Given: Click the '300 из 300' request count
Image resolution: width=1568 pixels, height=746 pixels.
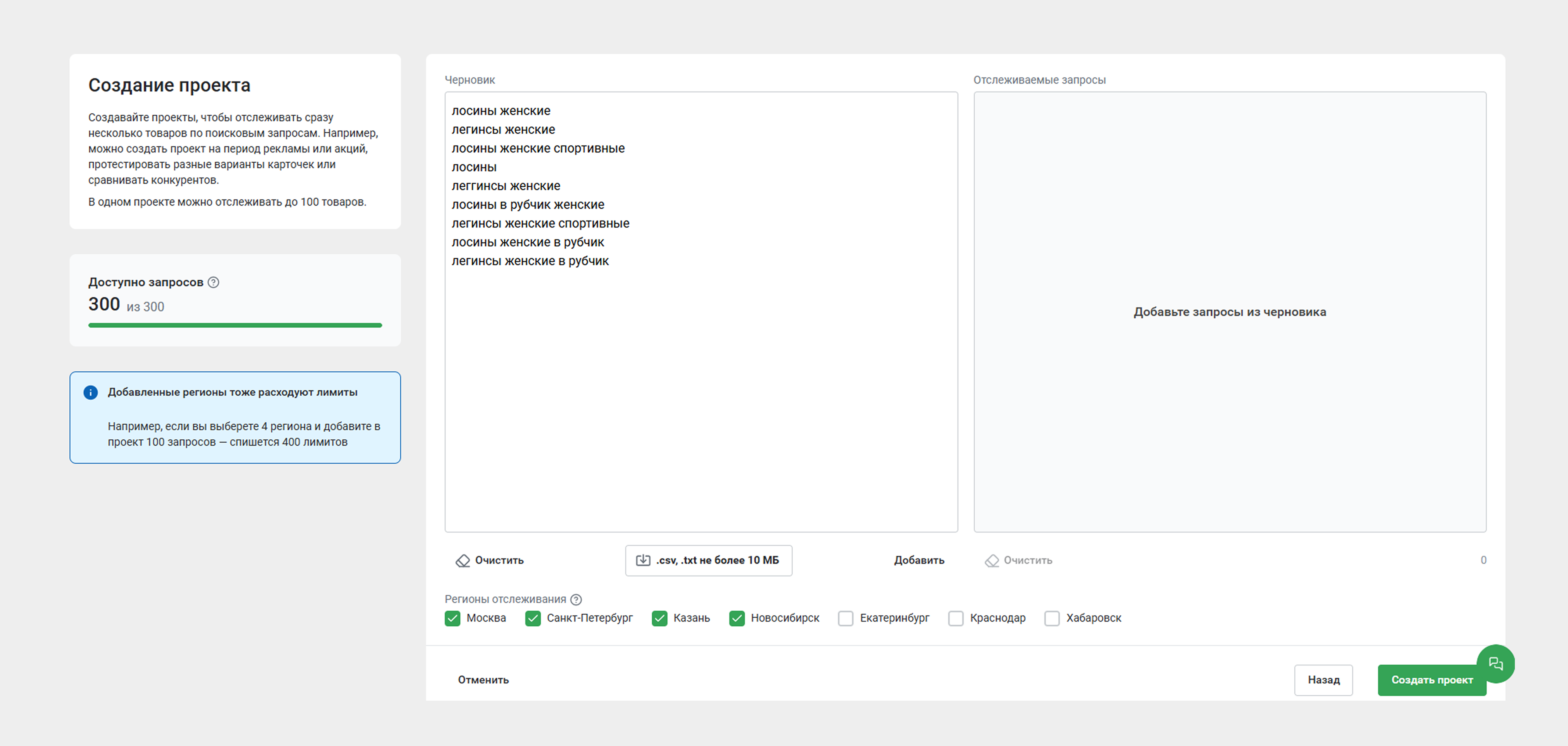Looking at the screenshot, I should click(x=126, y=304).
